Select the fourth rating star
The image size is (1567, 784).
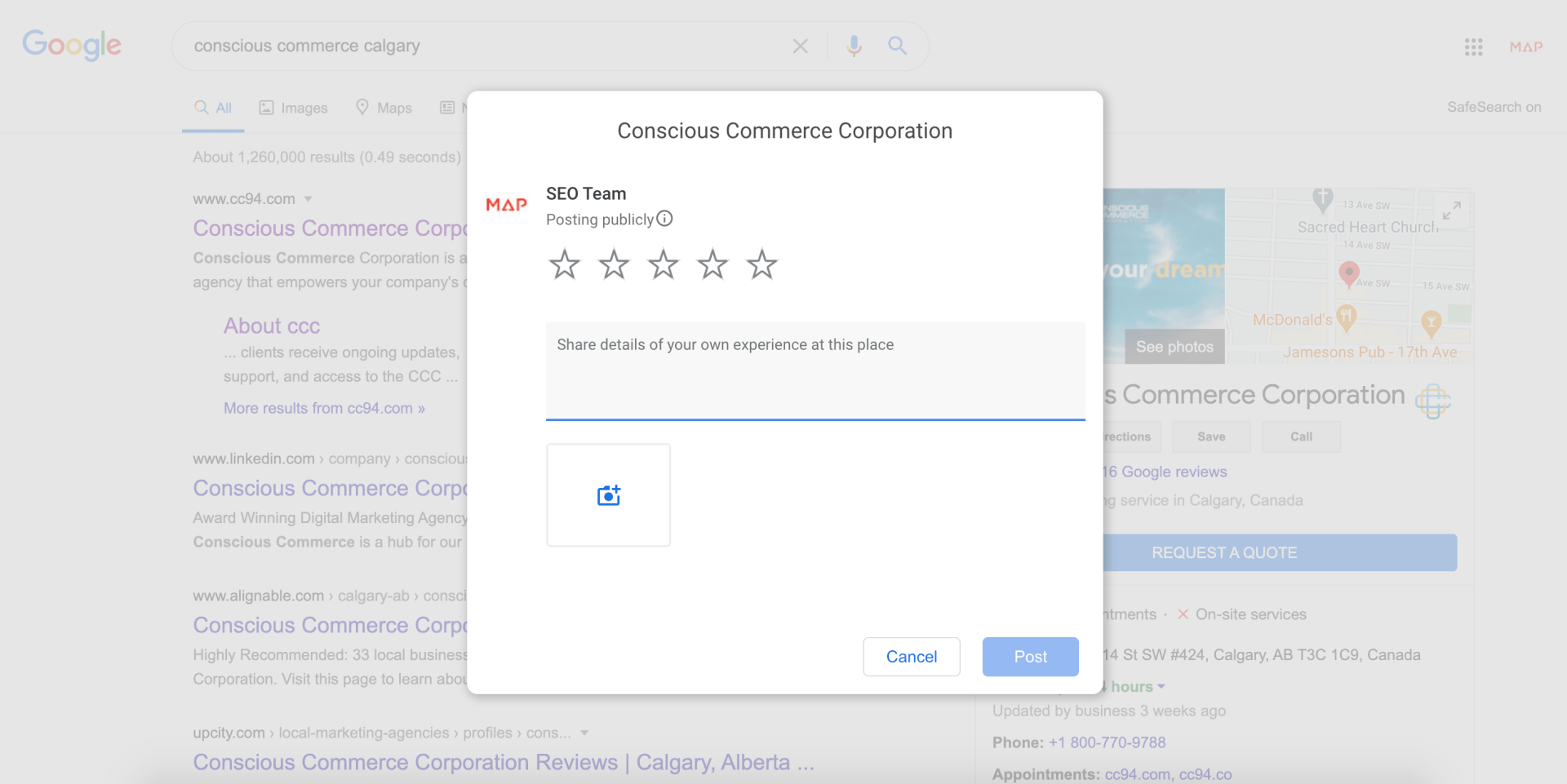click(712, 264)
